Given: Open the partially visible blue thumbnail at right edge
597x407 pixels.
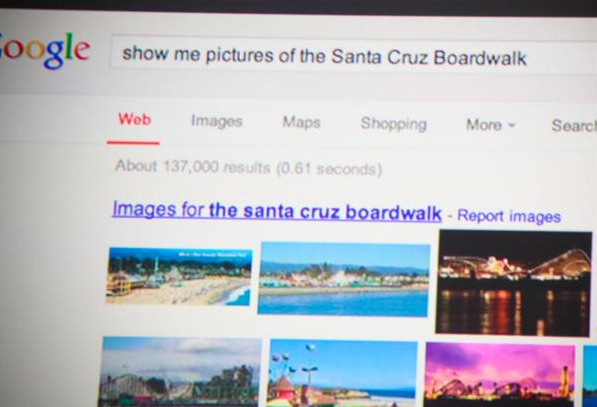Looking at the screenshot, I should point(590,376).
